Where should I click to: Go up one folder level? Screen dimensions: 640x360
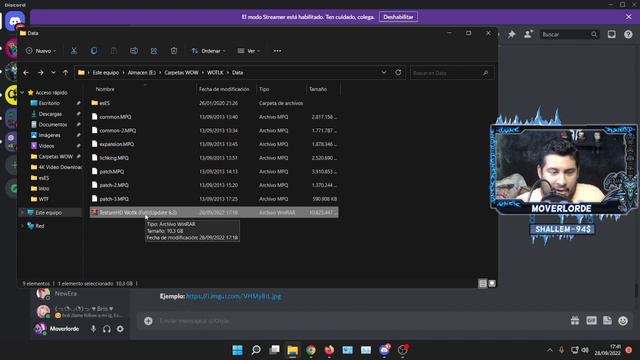[65, 73]
